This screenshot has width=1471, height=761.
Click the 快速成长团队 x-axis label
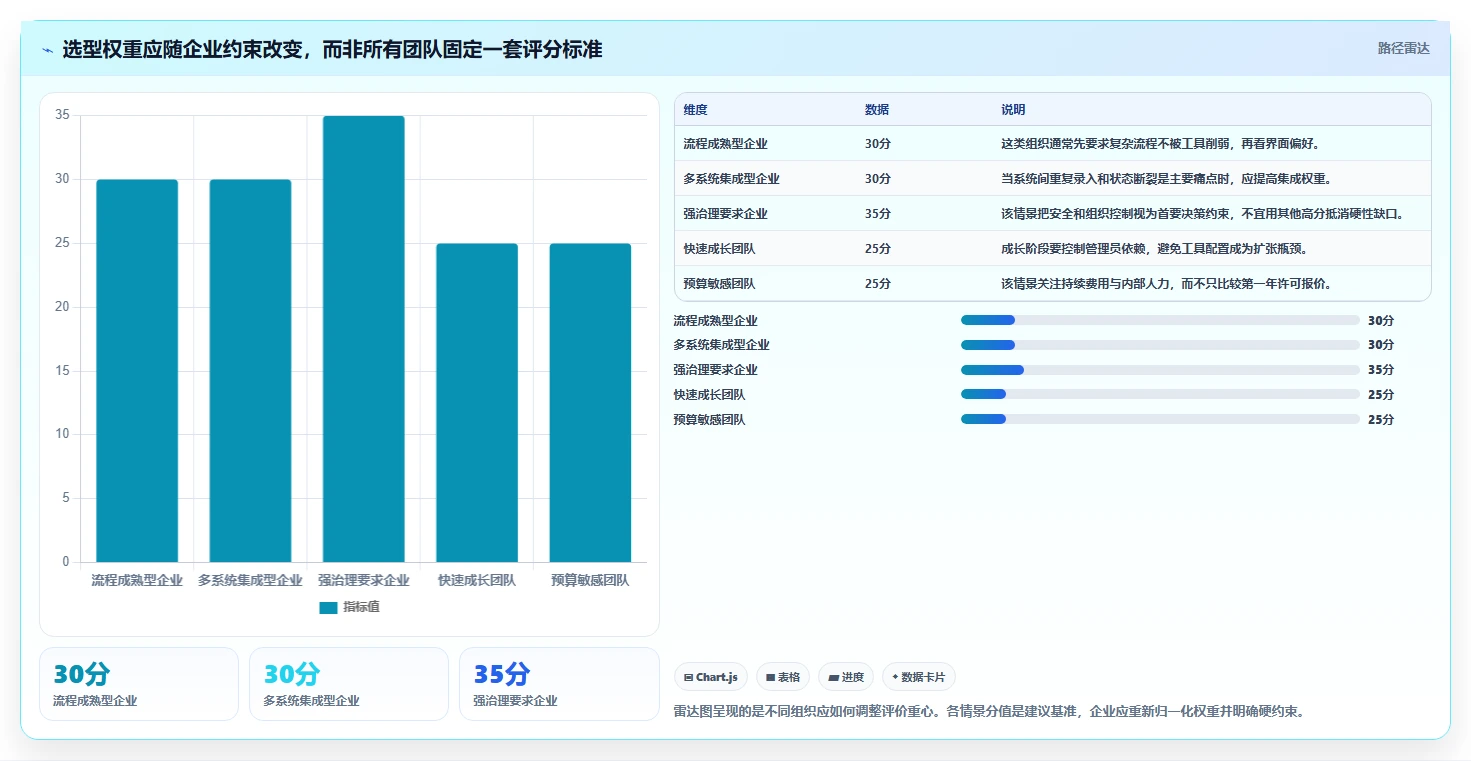click(x=477, y=580)
